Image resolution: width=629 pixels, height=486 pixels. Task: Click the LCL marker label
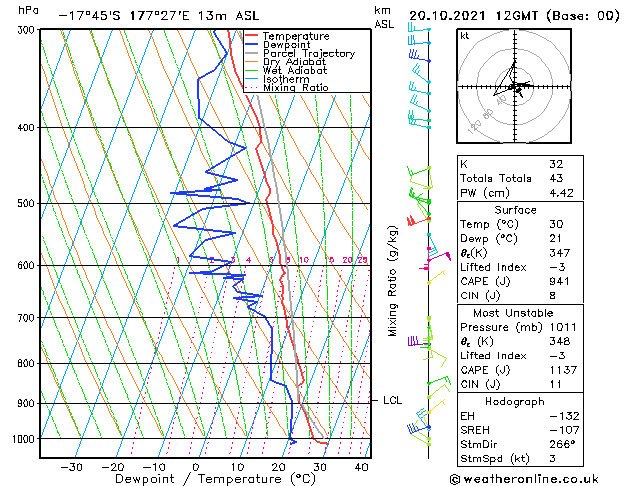click(392, 400)
